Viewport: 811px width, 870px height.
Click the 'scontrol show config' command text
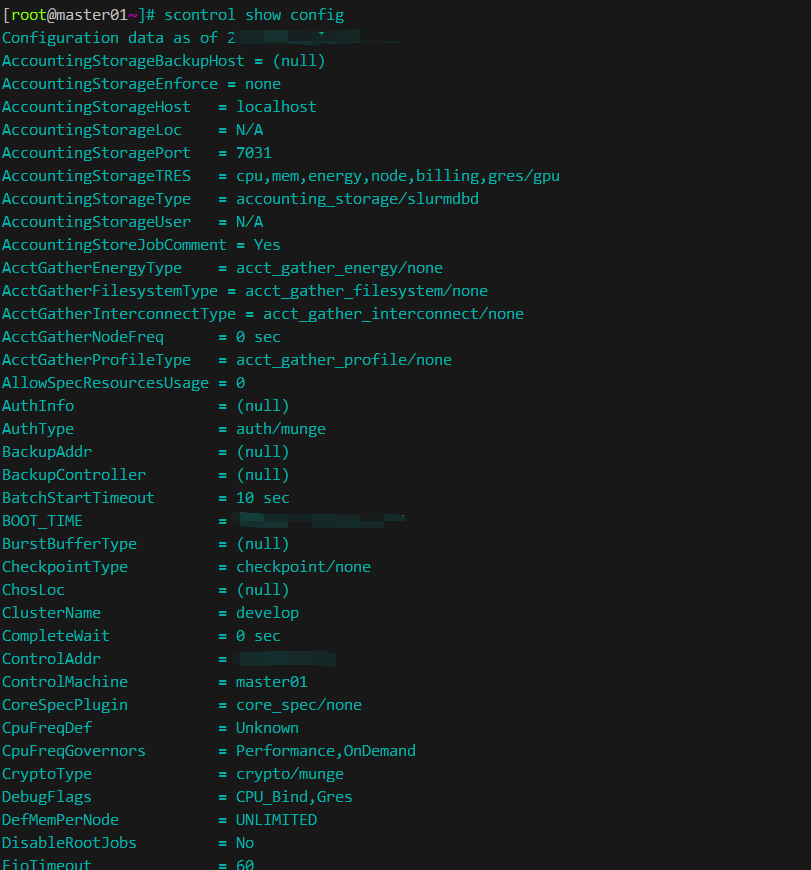254,15
